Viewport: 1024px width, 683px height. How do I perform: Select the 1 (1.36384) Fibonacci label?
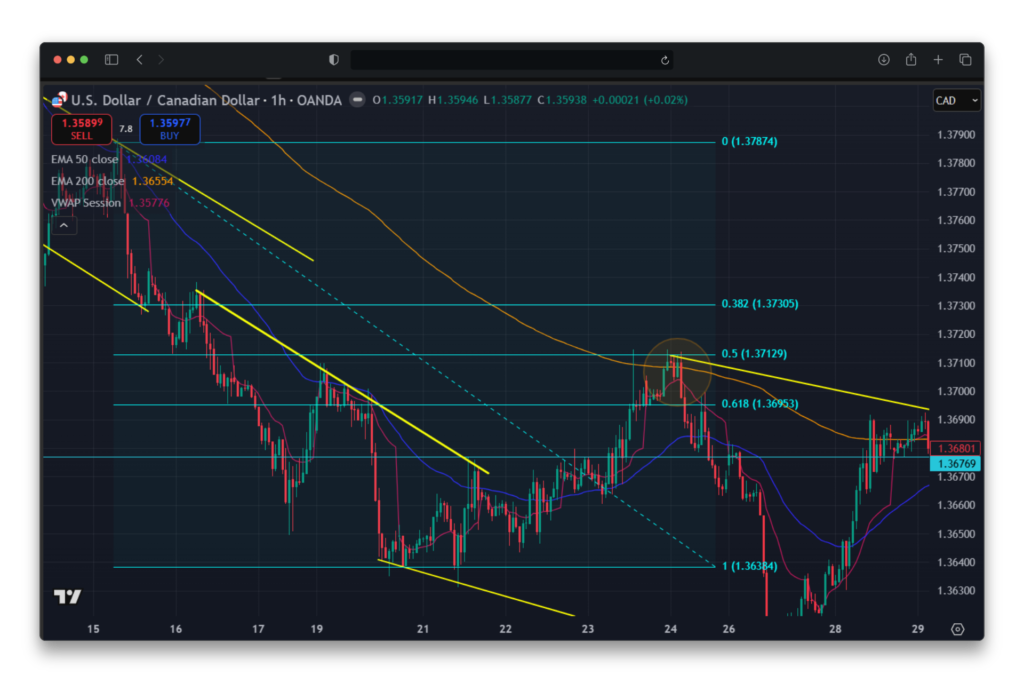point(749,566)
